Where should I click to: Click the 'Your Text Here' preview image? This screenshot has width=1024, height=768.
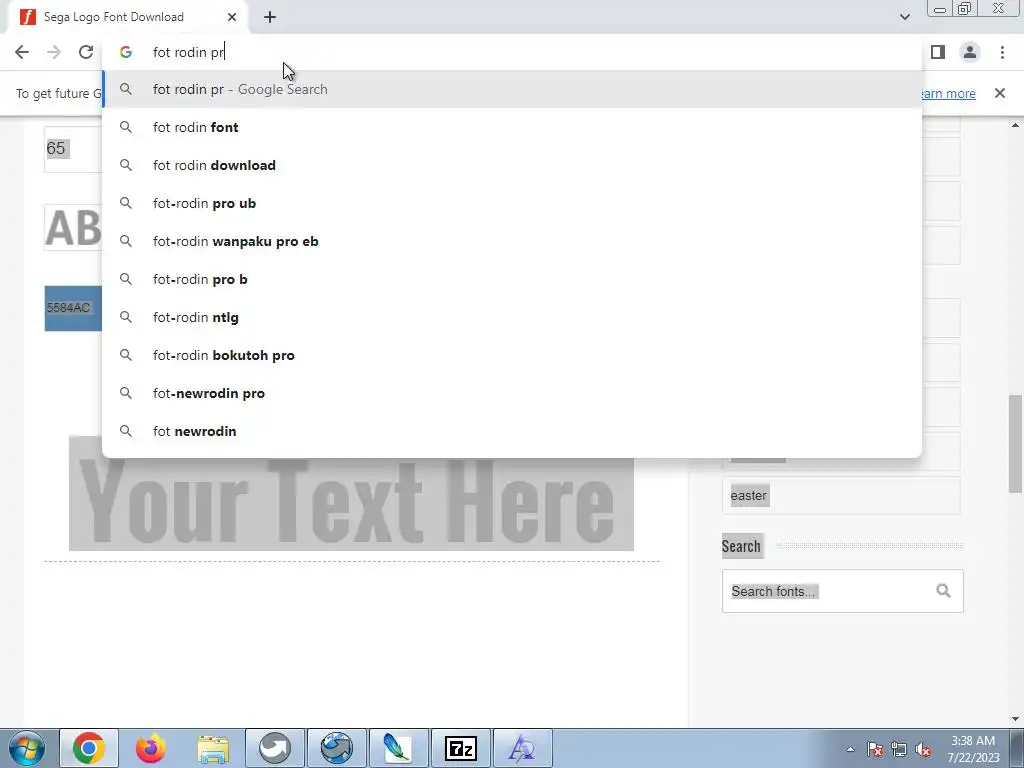pyautogui.click(x=351, y=504)
